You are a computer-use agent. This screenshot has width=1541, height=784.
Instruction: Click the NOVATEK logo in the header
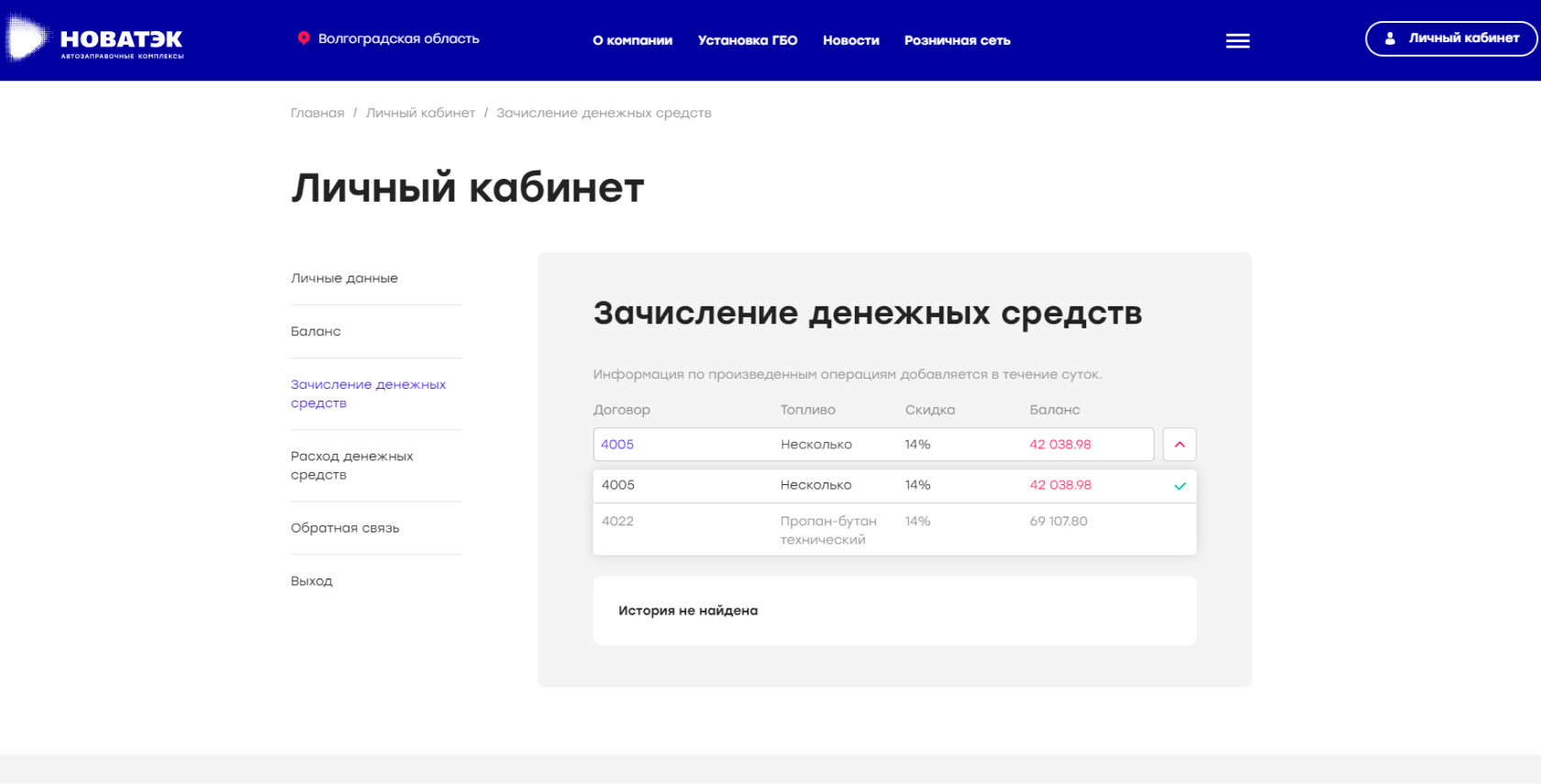(95, 39)
